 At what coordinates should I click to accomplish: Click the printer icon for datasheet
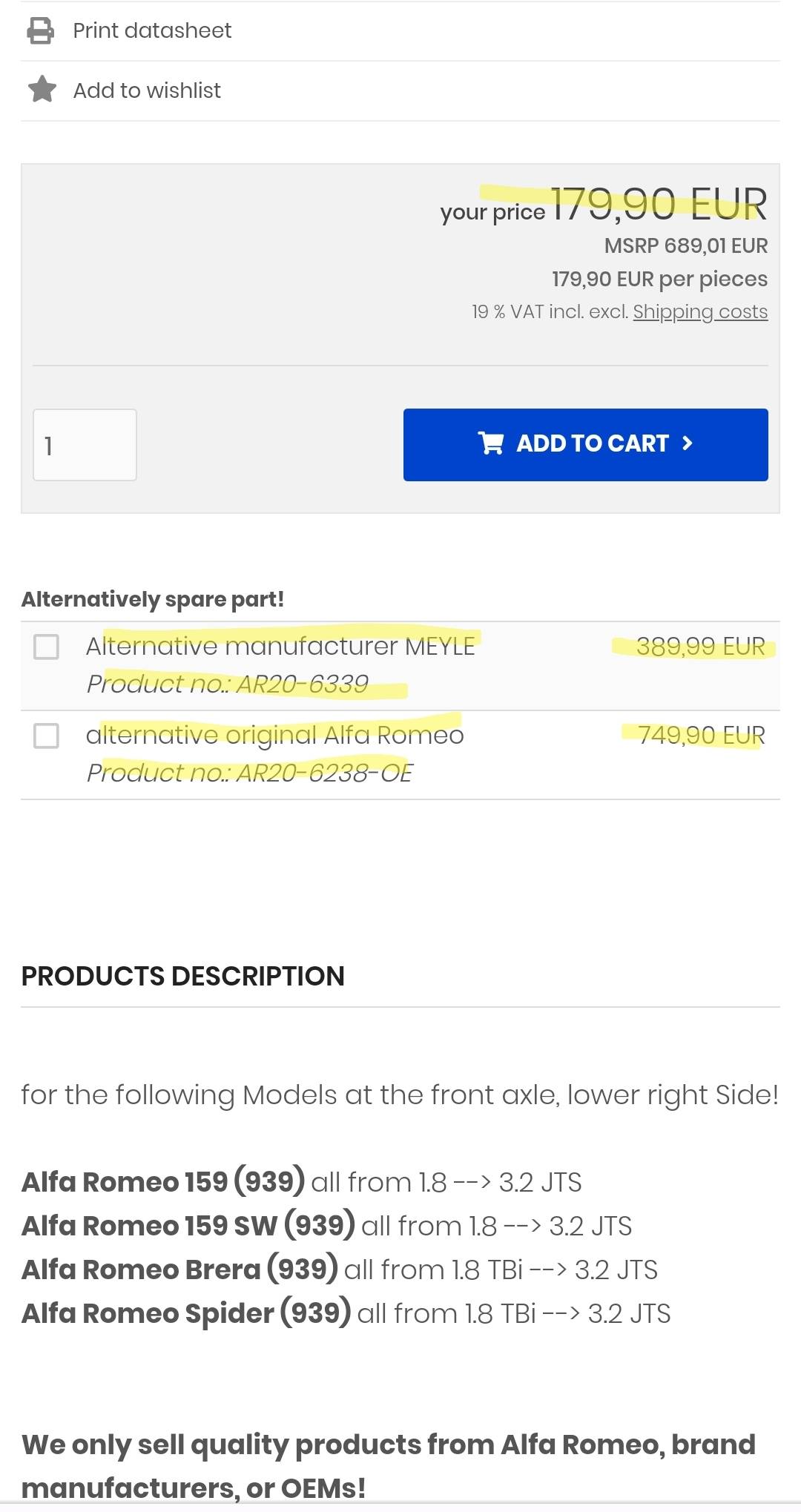tap(41, 30)
